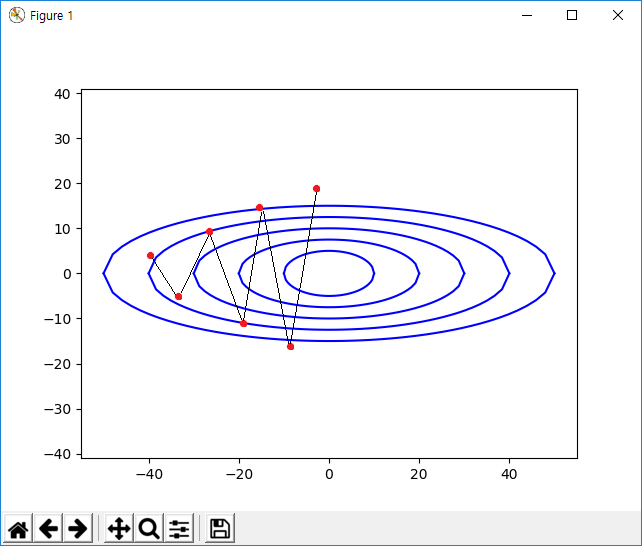Image resolution: width=642 pixels, height=546 pixels.
Task: Click the y-axis label −10
Action: [58, 319]
